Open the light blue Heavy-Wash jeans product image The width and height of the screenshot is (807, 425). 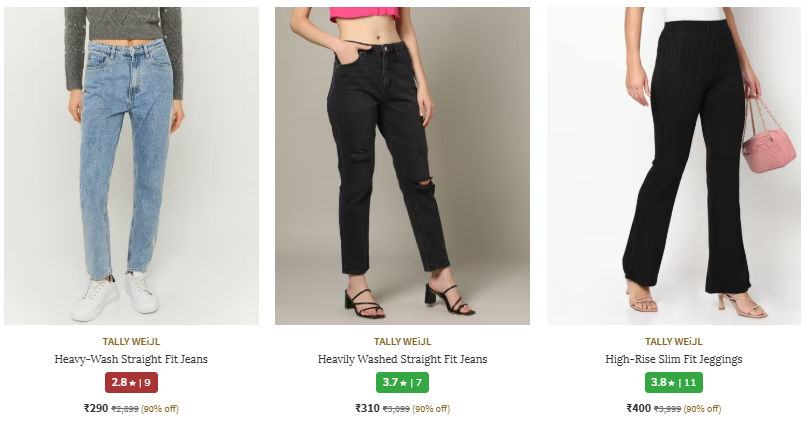pos(131,165)
